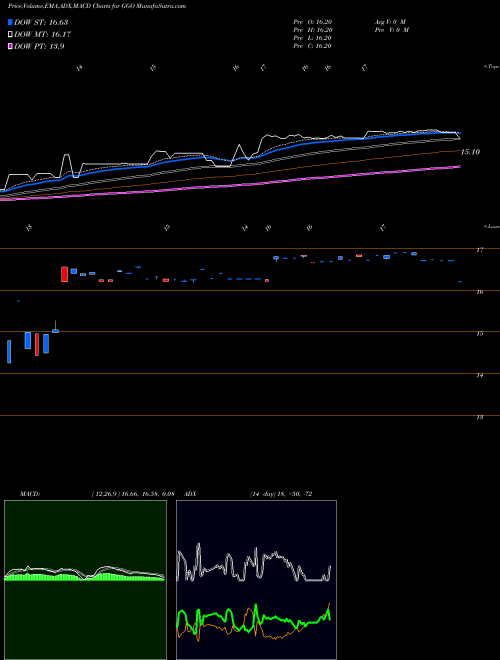The image size is (500, 660).
Task: Click the white DOW MT legend swatch
Action: [10, 35]
